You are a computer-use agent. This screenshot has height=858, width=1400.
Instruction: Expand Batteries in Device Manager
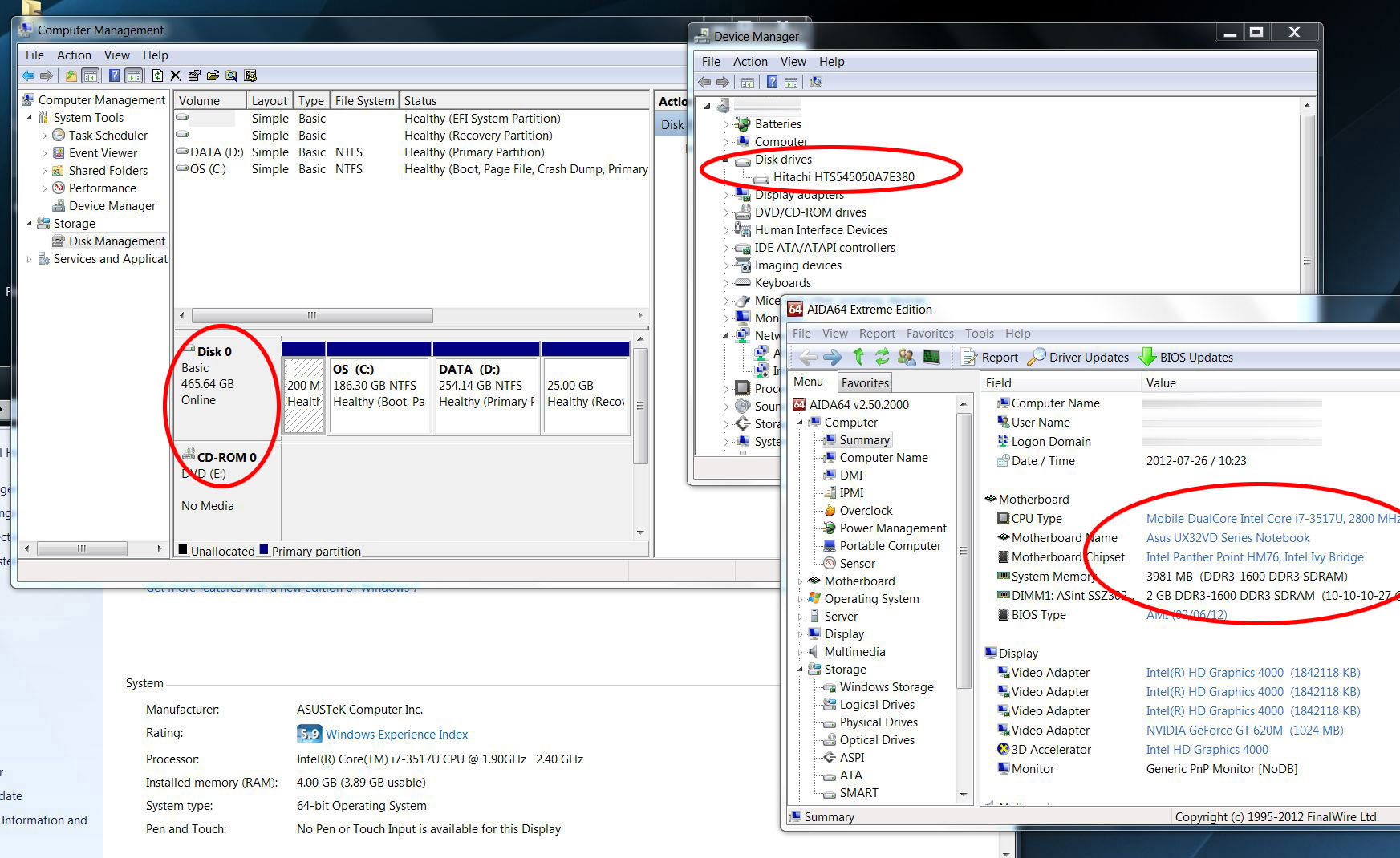(x=726, y=124)
